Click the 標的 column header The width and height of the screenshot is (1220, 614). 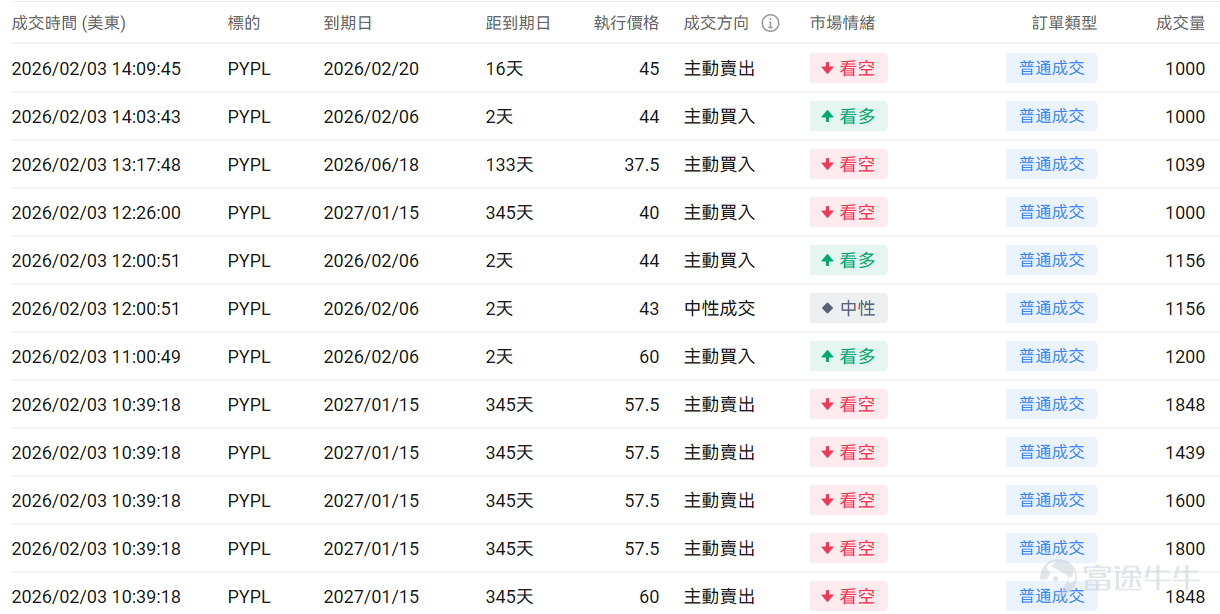tap(244, 23)
